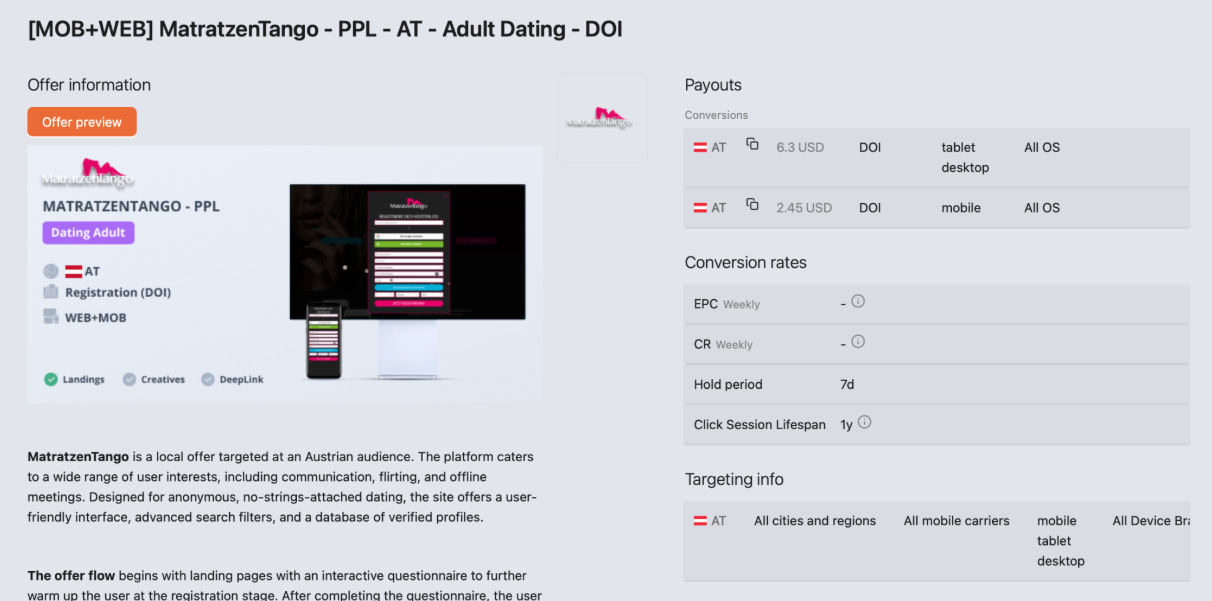Select the Targeting info heading
The image size is (1212, 601).
pos(734,479)
